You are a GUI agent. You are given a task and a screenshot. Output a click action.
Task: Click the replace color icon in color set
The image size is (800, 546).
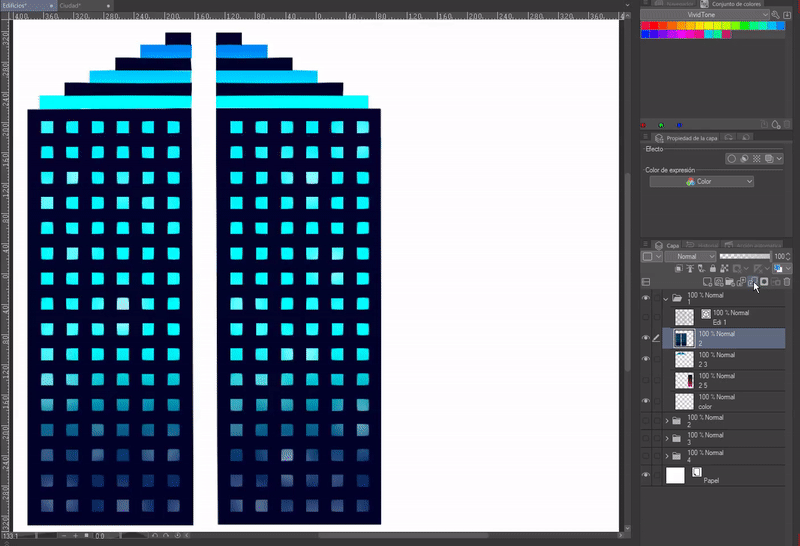click(764, 124)
